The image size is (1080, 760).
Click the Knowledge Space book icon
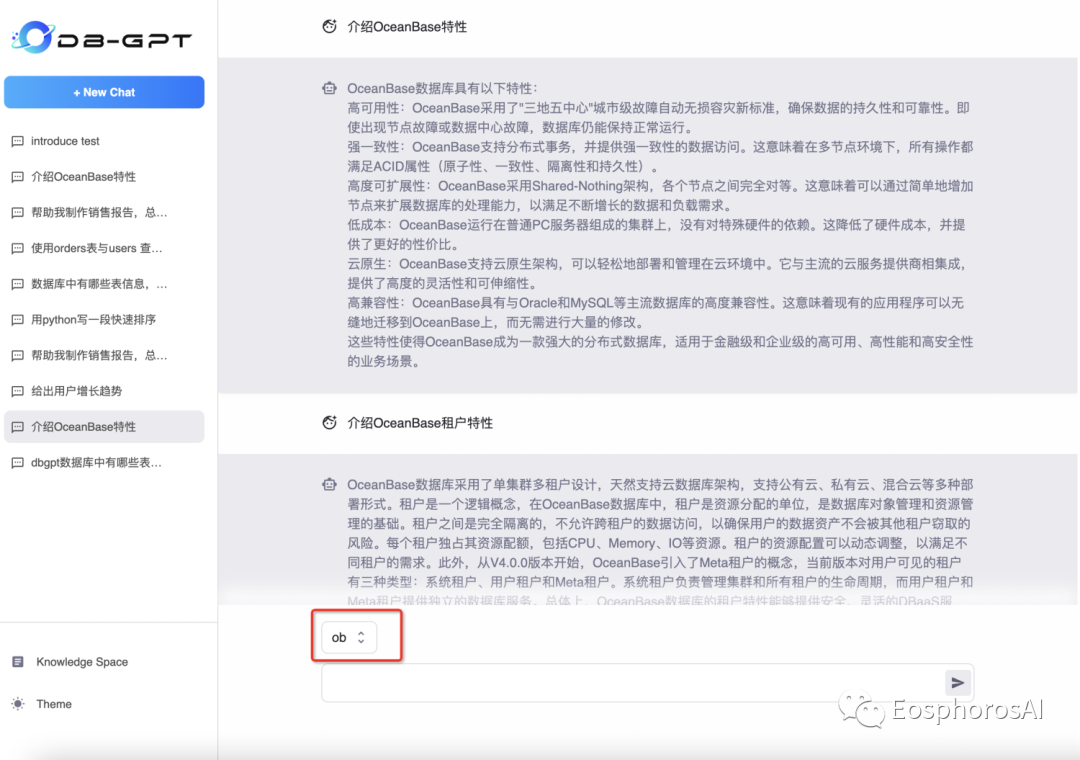18,662
